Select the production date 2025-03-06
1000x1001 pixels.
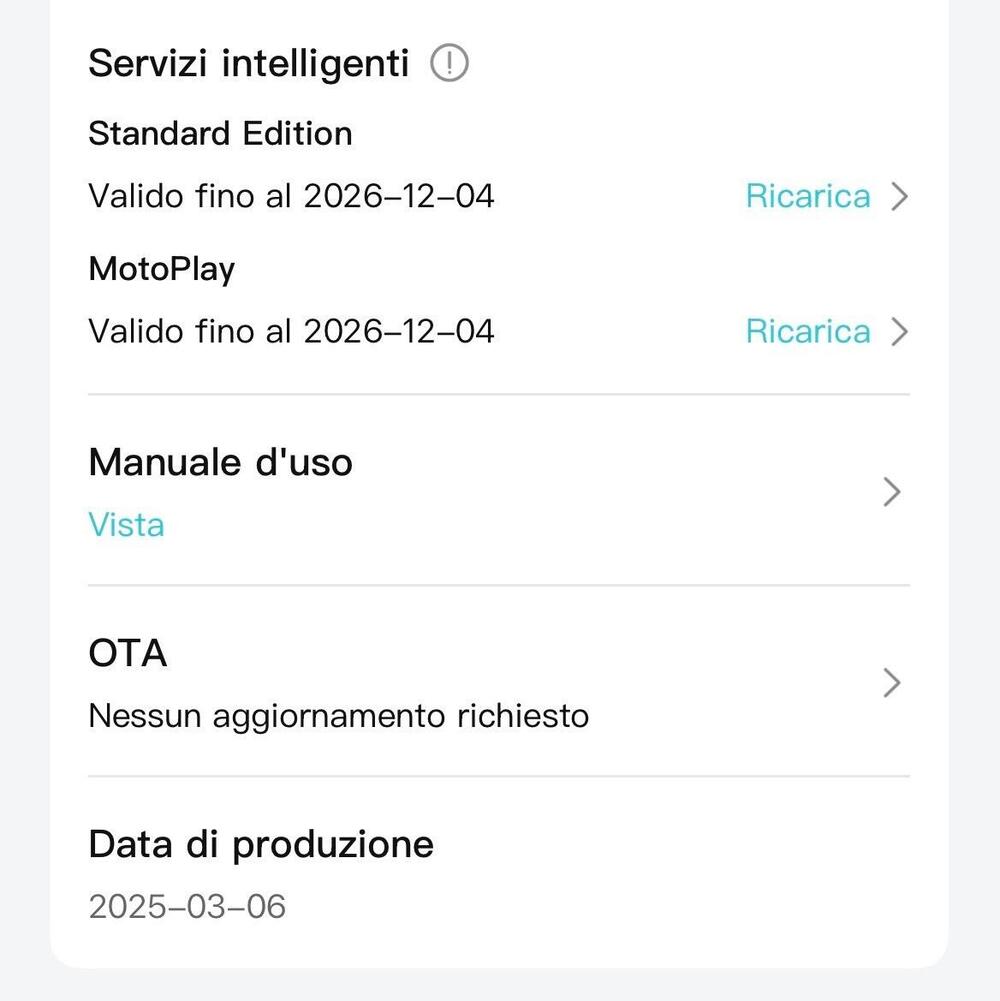click(187, 907)
